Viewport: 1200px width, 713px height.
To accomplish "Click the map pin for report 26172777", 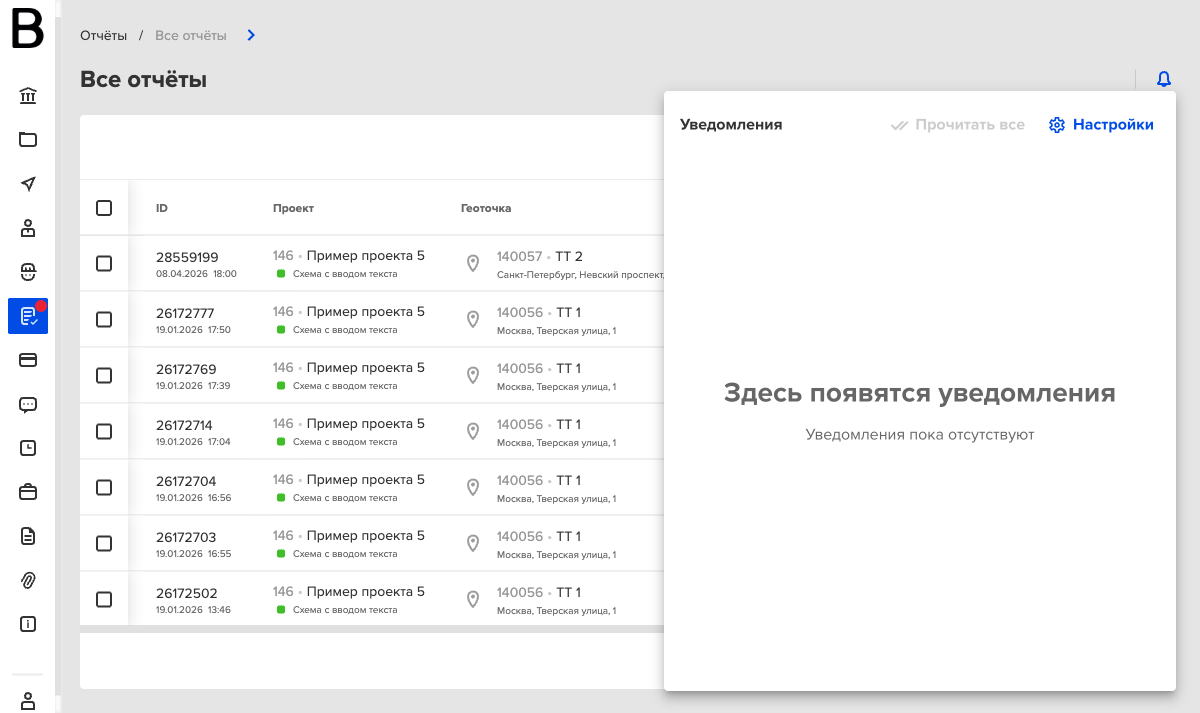I will pos(473,320).
